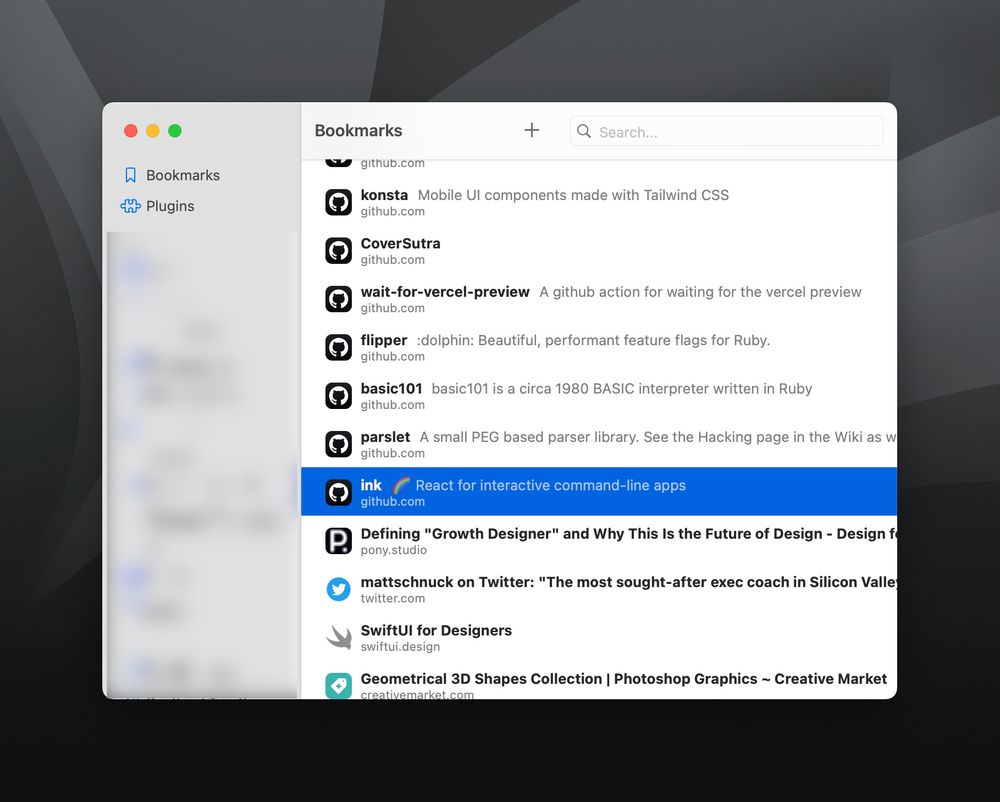
Task: Click the bookmark ribbon sidebar icon
Action: [130, 175]
